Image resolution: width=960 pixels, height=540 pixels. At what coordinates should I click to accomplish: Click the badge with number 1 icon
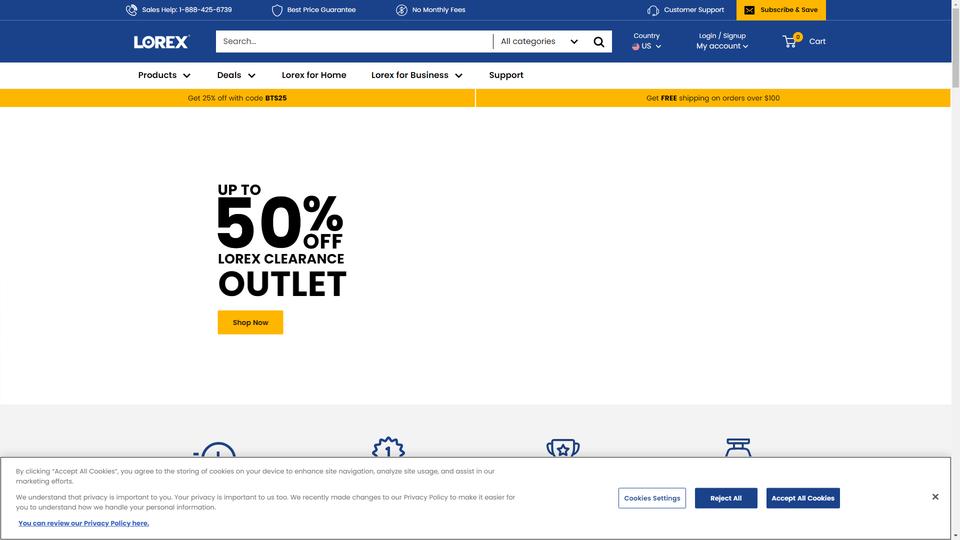point(388,448)
